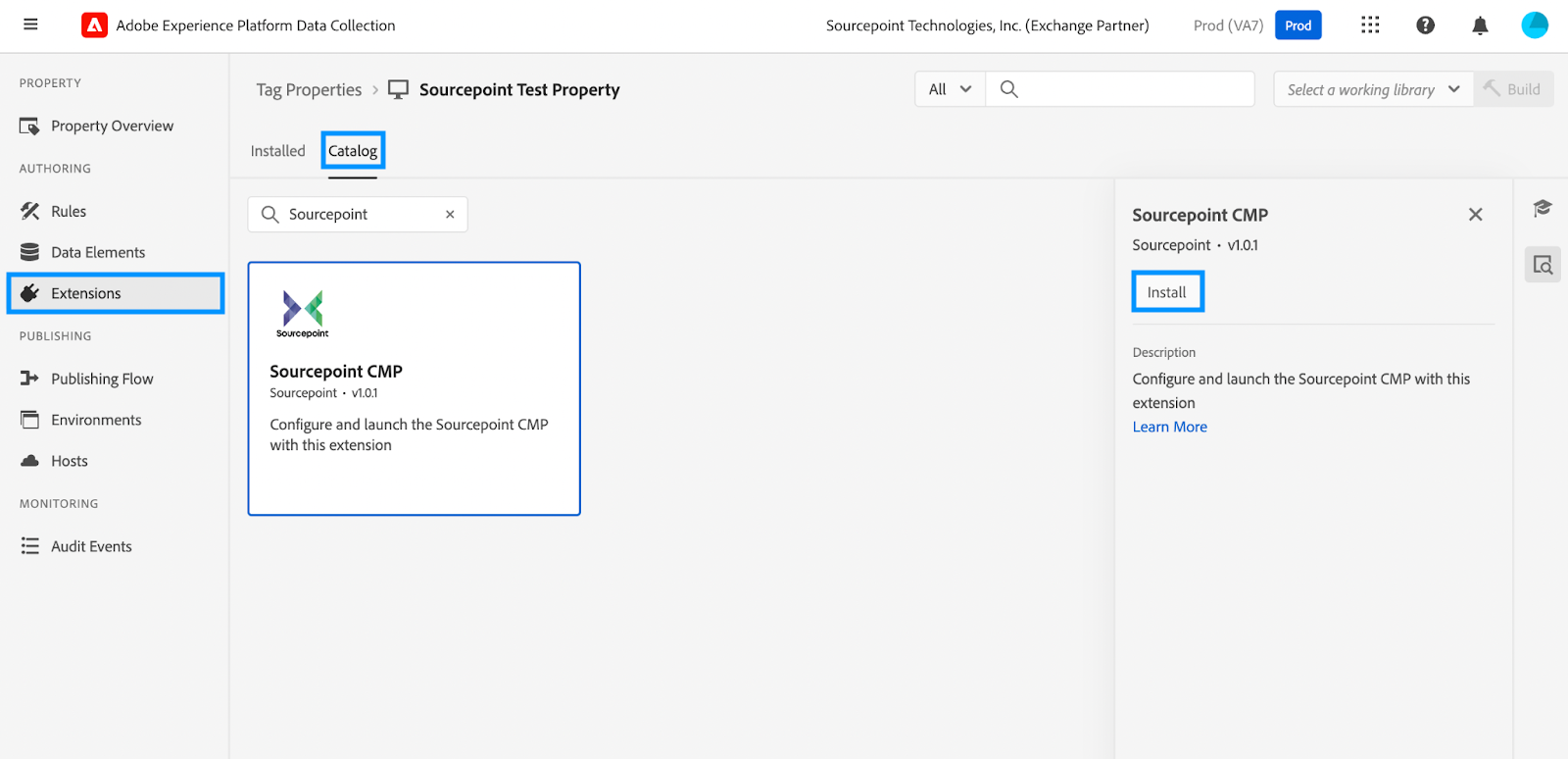Open the user profile avatar
1568x759 pixels.
tap(1534, 25)
